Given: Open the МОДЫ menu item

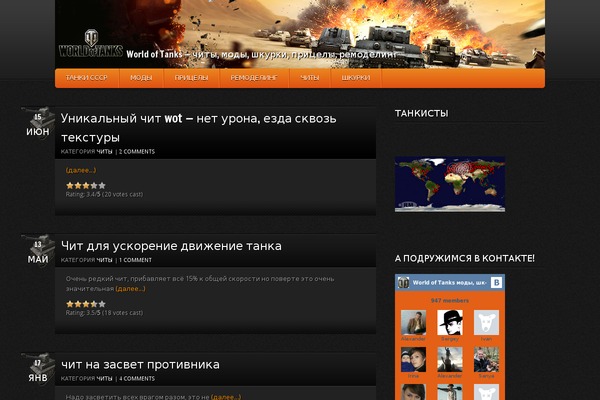Looking at the screenshot, I should (141, 78).
